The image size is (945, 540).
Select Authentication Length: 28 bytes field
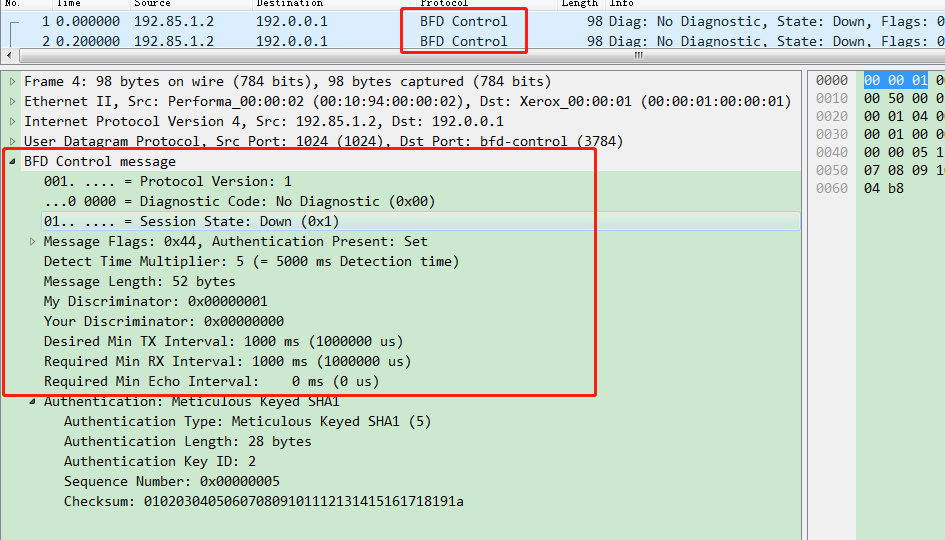tap(187, 441)
